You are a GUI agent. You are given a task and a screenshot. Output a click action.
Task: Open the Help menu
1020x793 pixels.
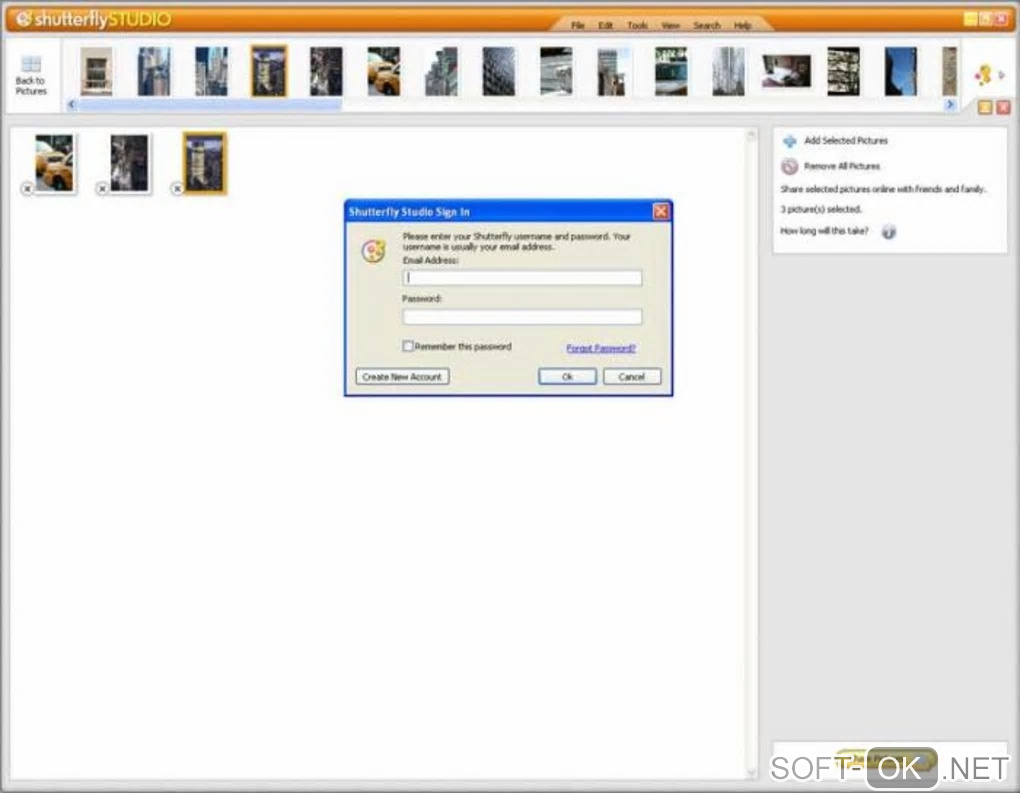click(742, 25)
